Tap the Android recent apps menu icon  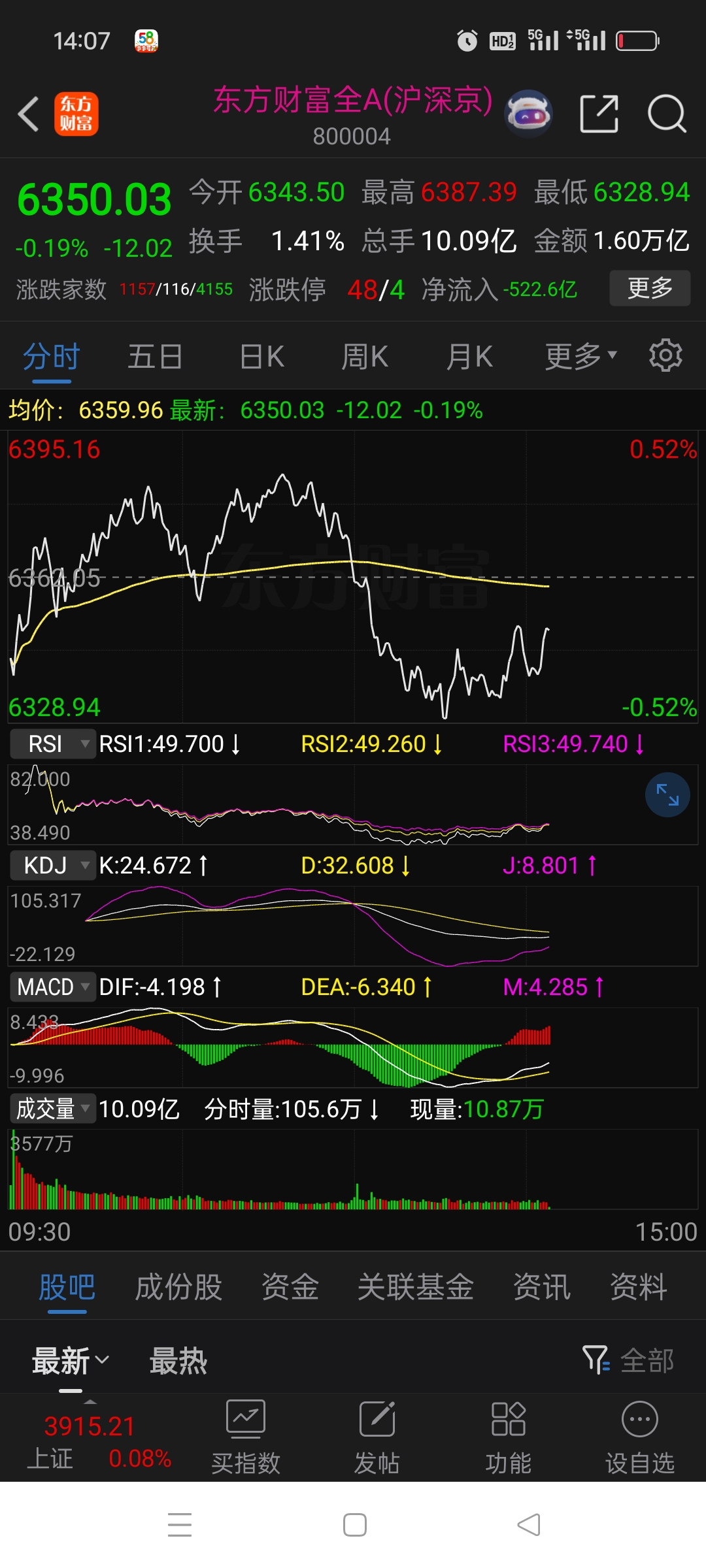click(x=180, y=1524)
